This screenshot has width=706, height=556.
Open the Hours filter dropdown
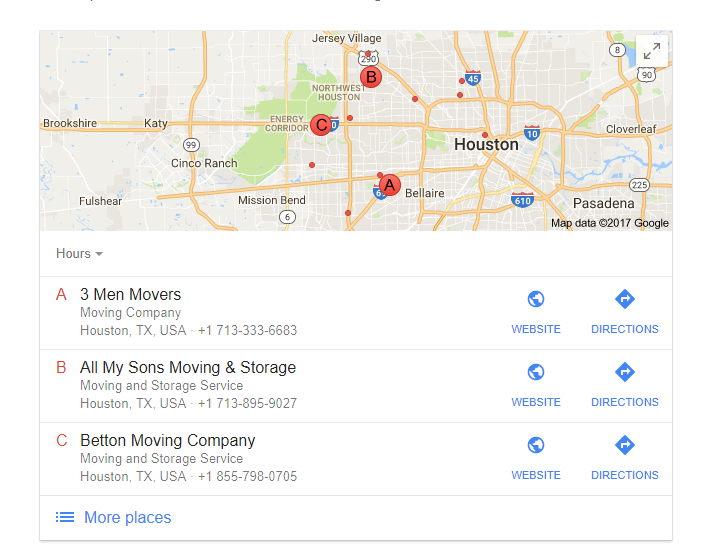point(79,253)
